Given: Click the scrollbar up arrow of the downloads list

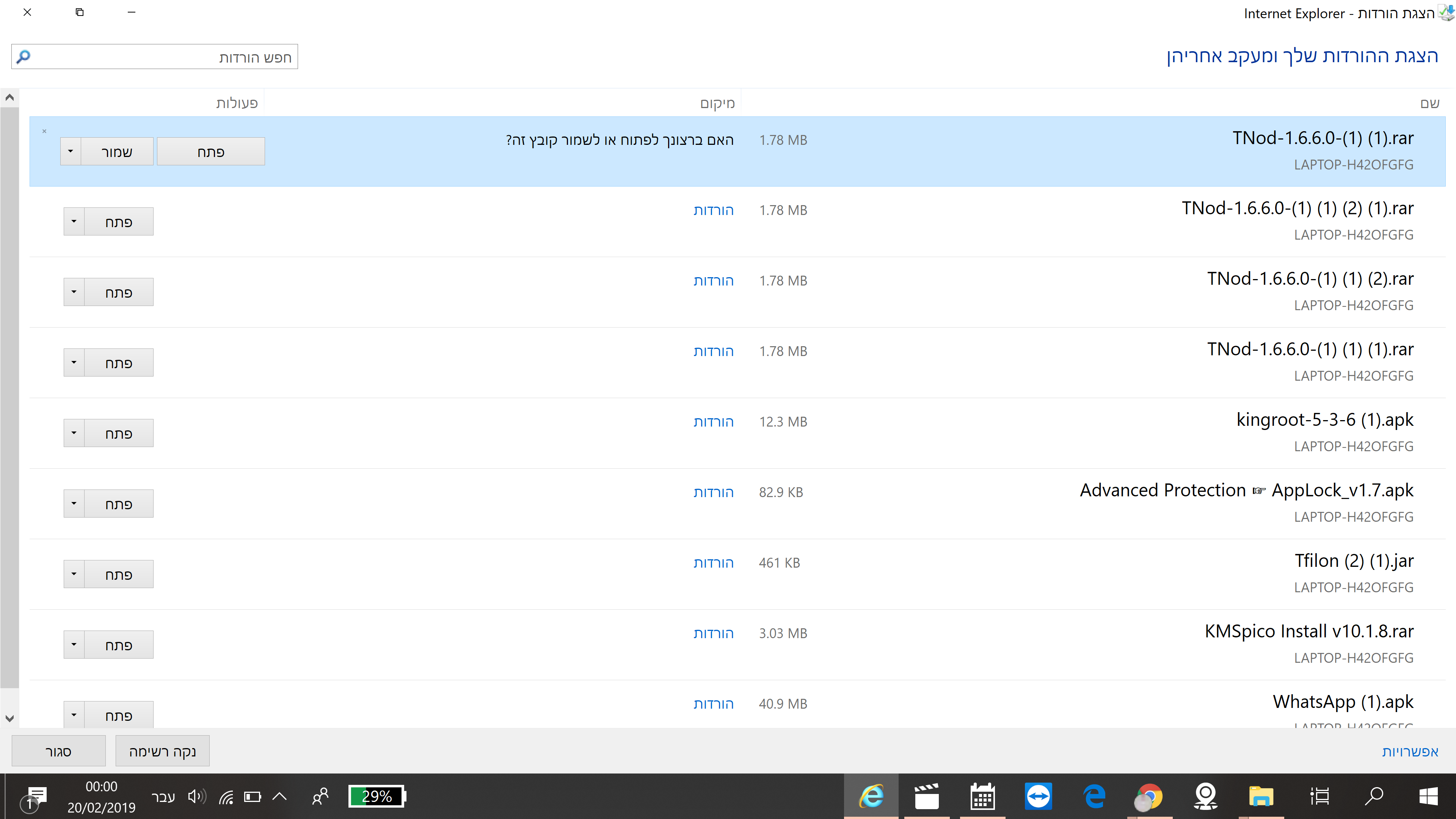Looking at the screenshot, I should click(9, 98).
